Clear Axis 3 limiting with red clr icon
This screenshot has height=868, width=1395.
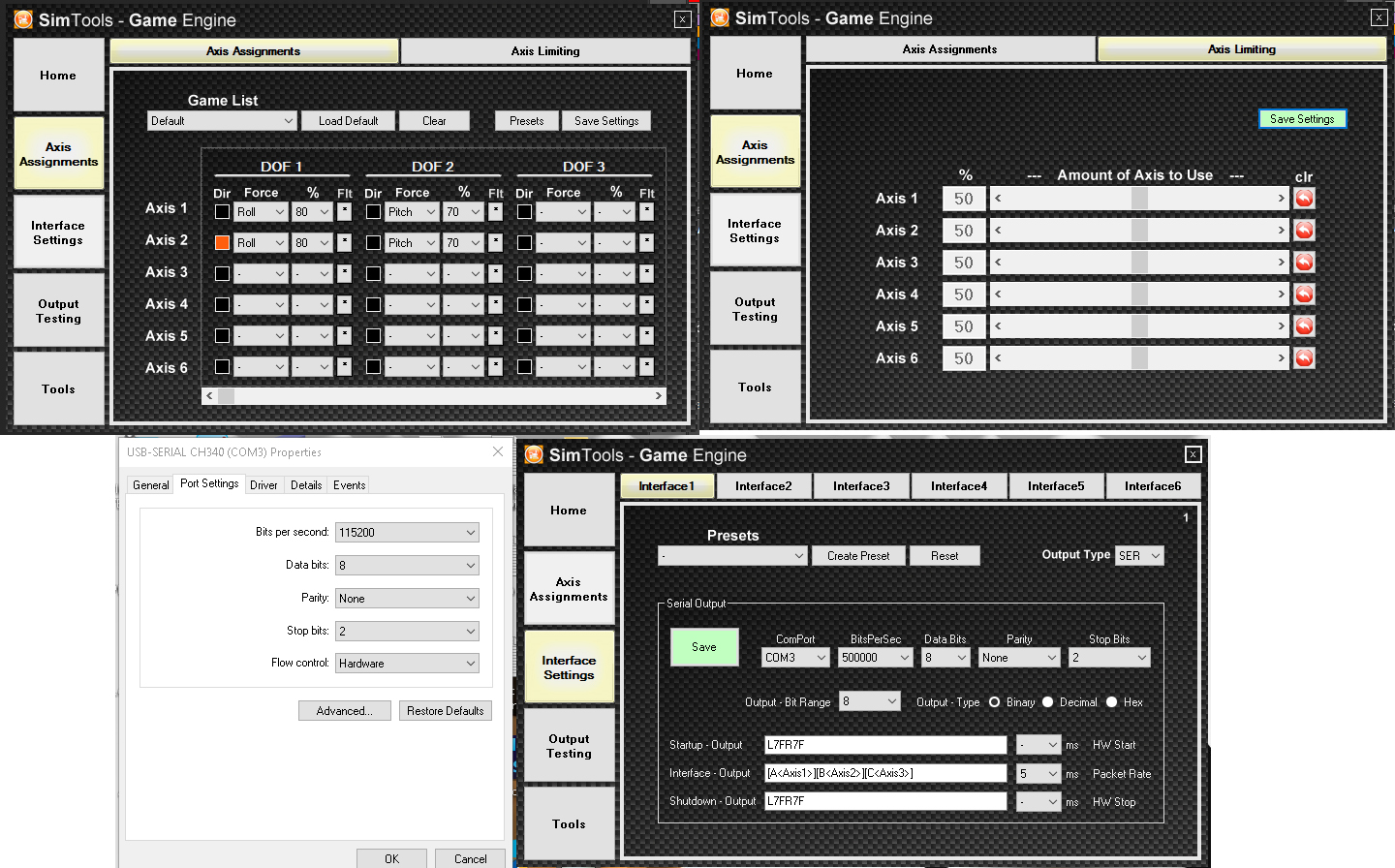tap(1305, 263)
